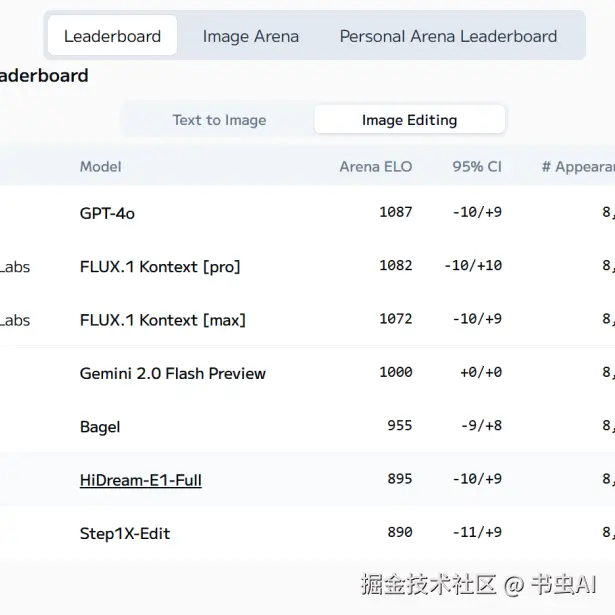Sort by the 95% CI column header
615x615 pixels.
pyautogui.click(x=477, y=167)
